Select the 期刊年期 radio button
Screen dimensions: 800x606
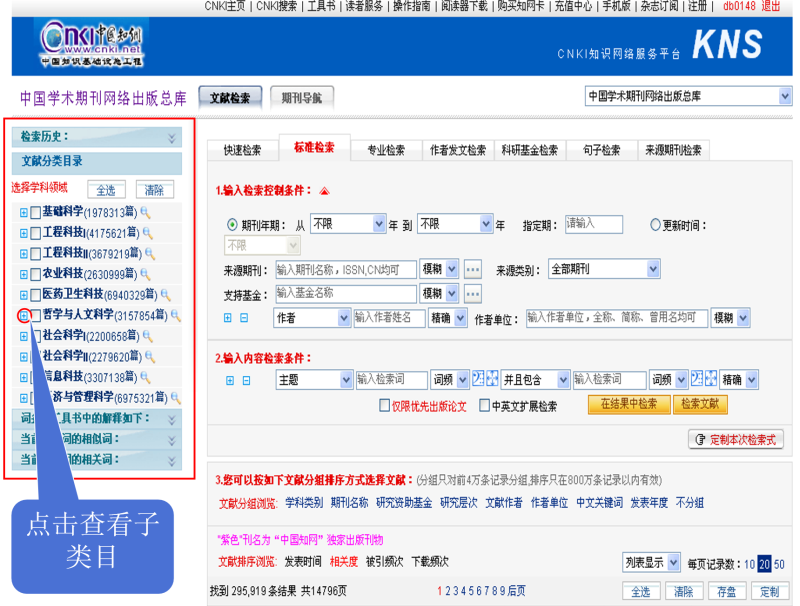pyautogui.click(x=232, y=224)
